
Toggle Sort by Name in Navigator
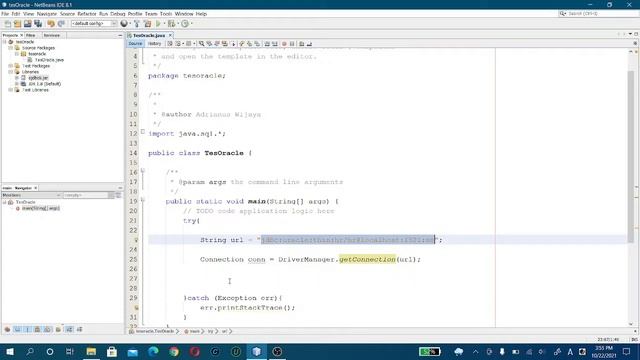69,329
